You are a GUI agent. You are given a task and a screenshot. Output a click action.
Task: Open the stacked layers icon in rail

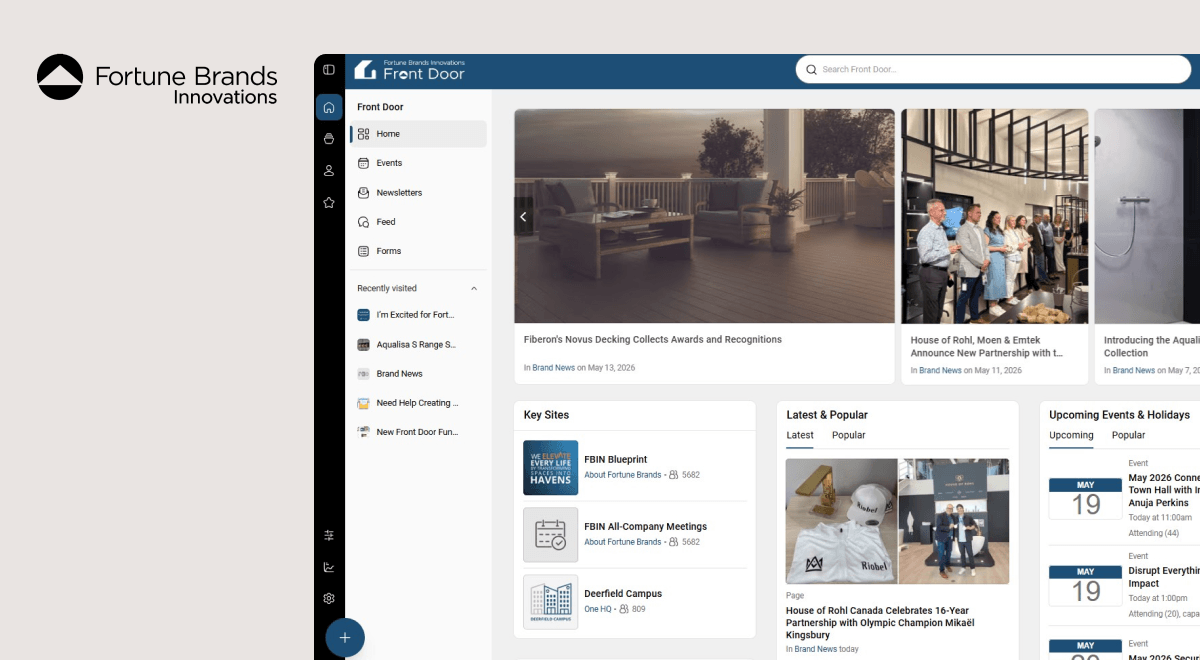tap(329, 139)
